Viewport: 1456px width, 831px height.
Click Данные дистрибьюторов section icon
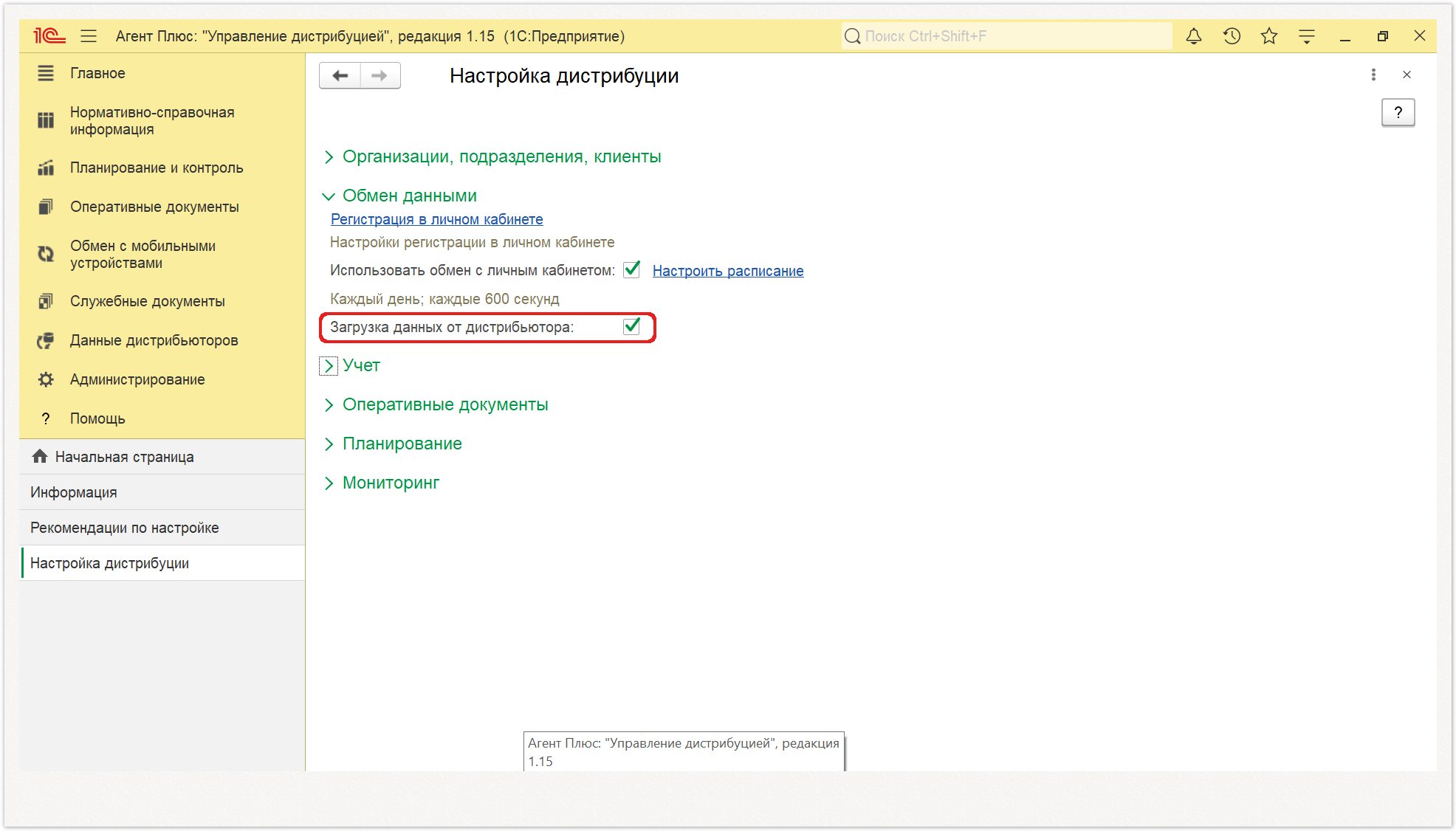[46, 340]
